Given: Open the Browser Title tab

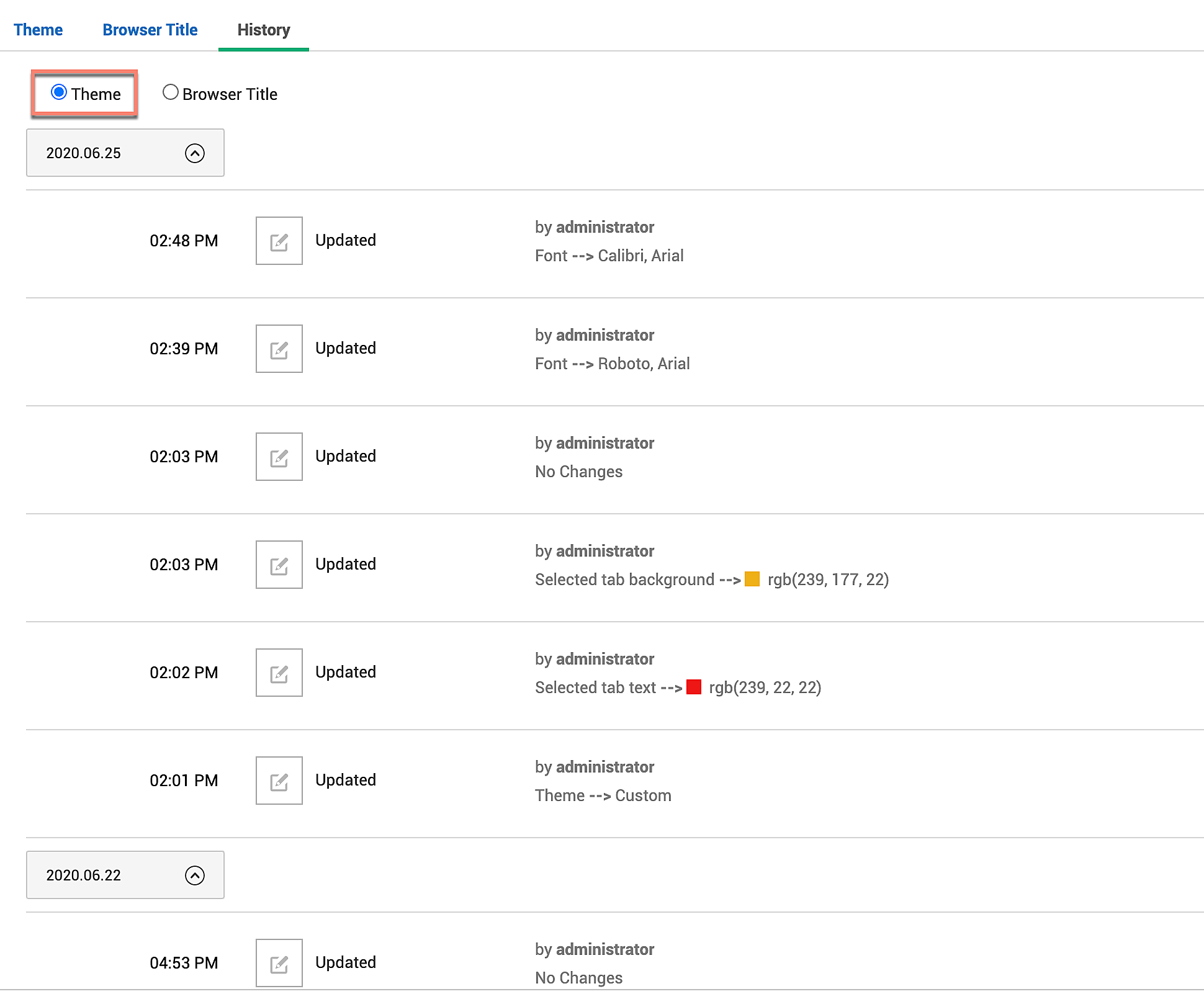Looking at the screenshot, I should point(150,30).
